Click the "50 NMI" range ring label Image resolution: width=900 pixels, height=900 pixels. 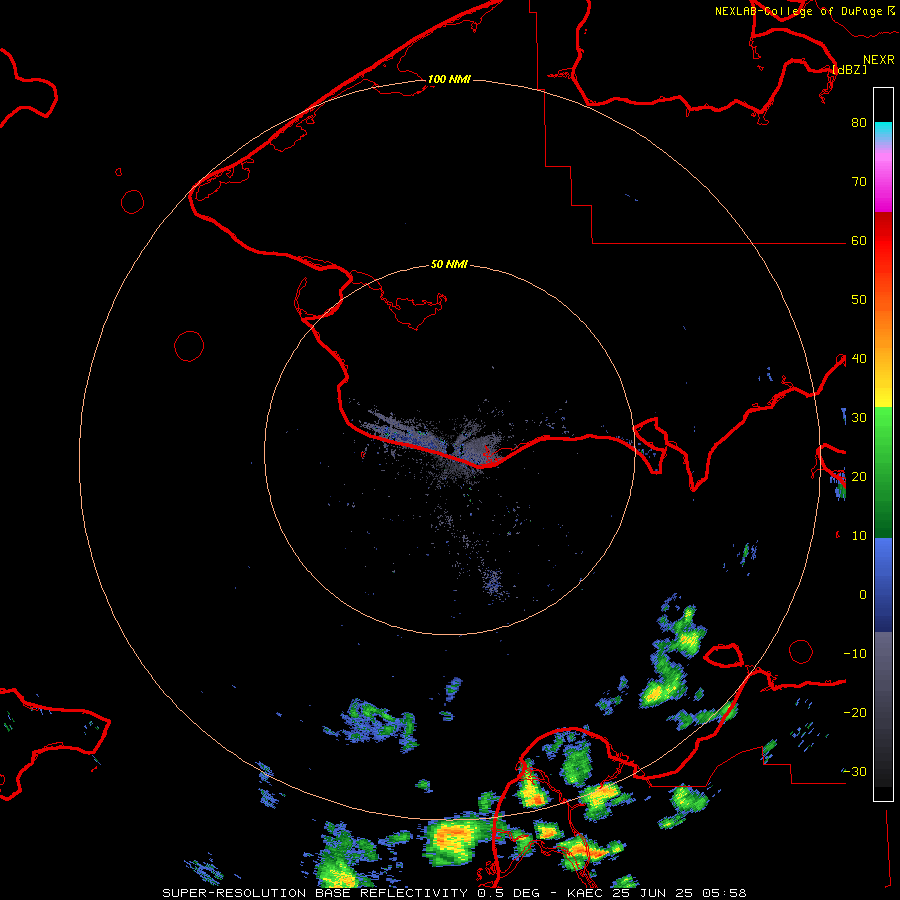pos(449,265)
